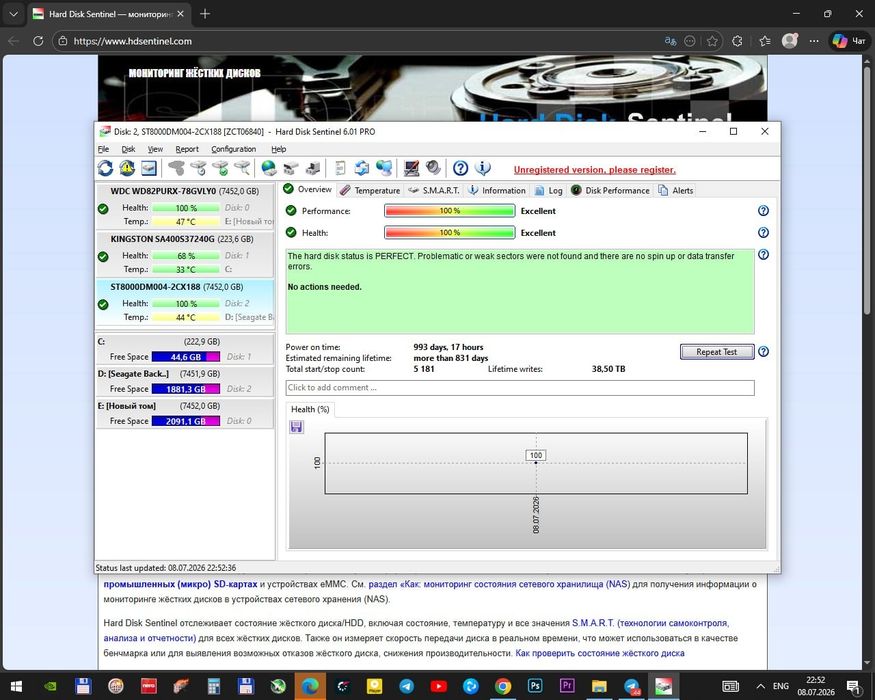Viewport: 875px width, 700px height.
Task: Click help icon beside status text box
Action: 763,255
